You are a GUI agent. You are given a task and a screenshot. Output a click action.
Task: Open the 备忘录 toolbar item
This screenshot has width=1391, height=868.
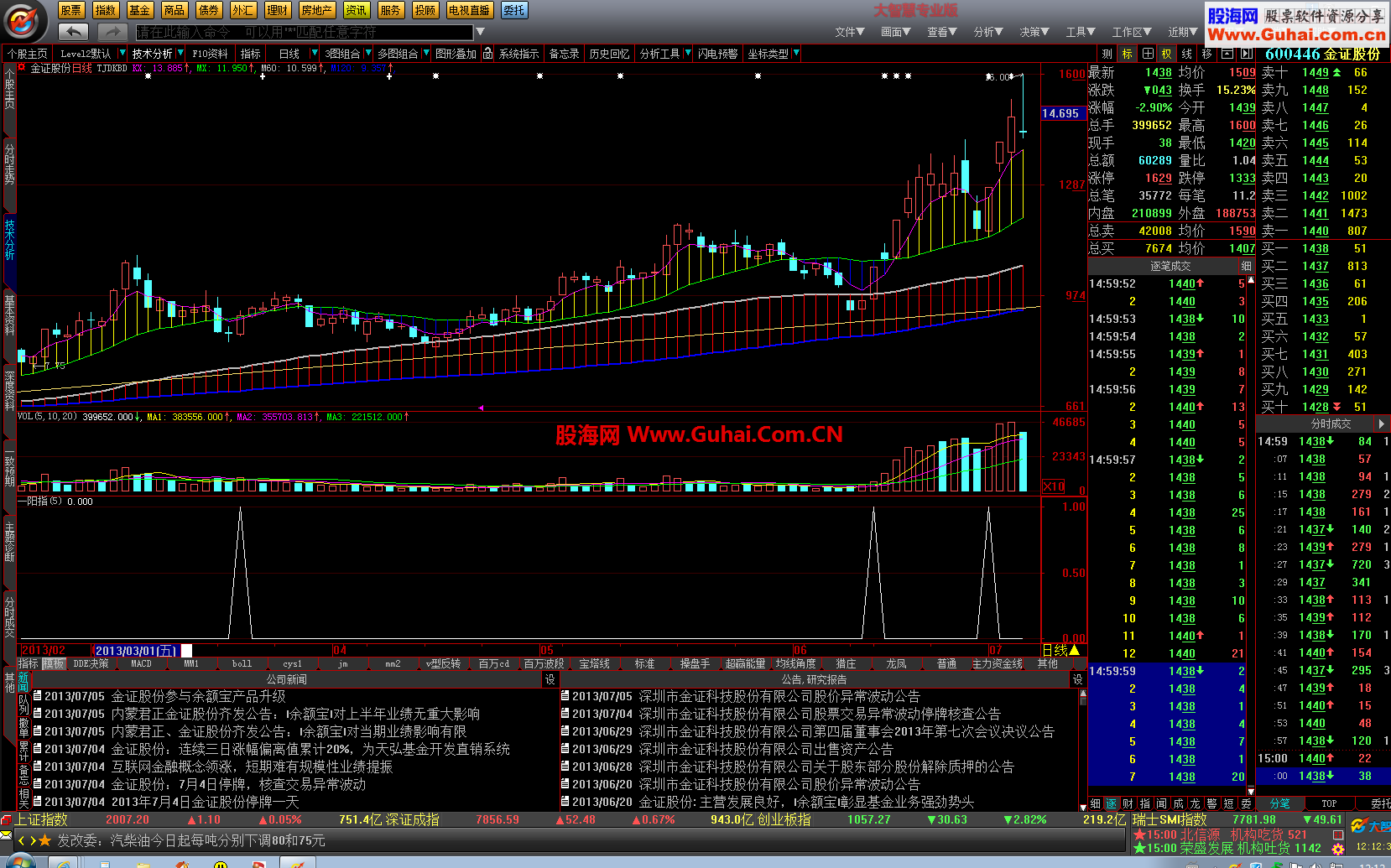[564, 54]
